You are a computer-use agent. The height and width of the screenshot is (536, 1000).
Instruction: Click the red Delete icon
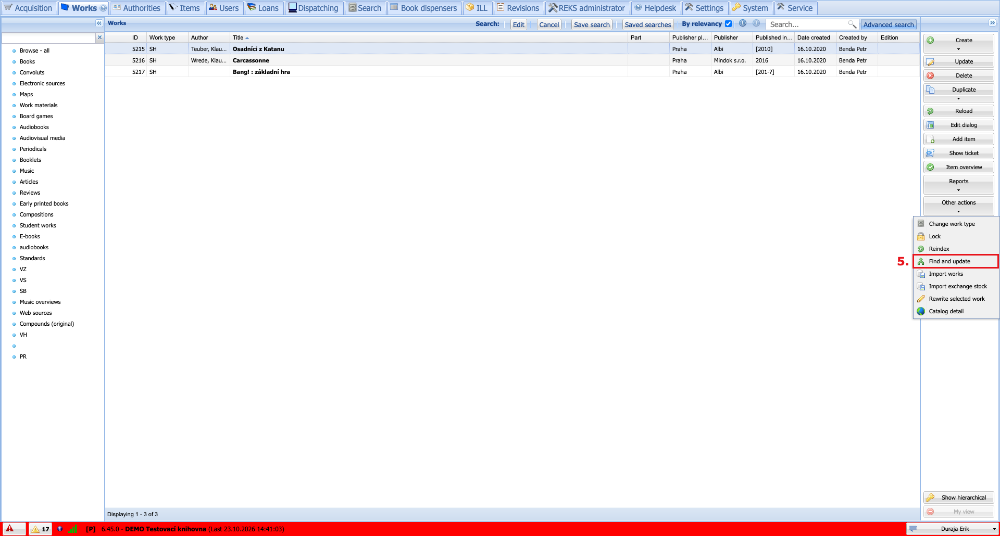(x=930, y=75)
